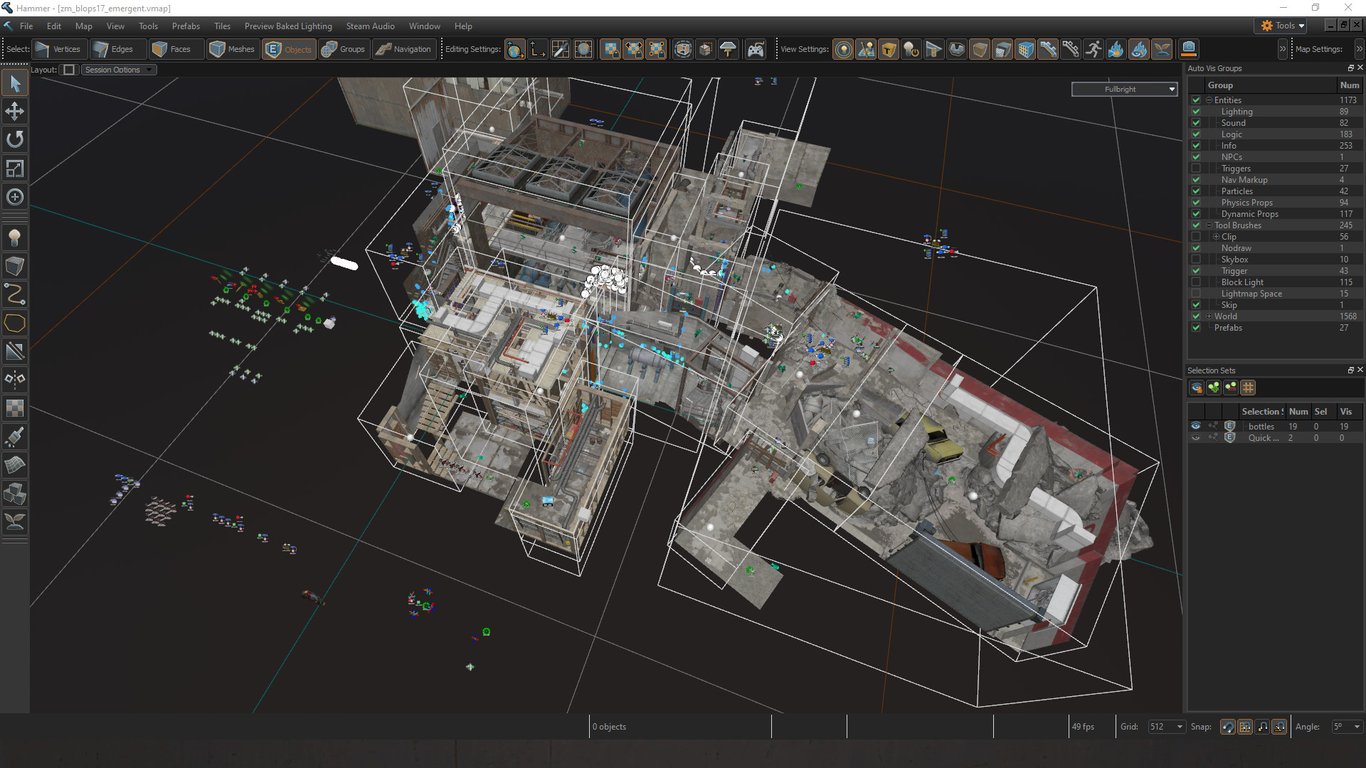Switch selection mode to Meshes
This screenshot has height=768, width=1366.
pos(231,49)
